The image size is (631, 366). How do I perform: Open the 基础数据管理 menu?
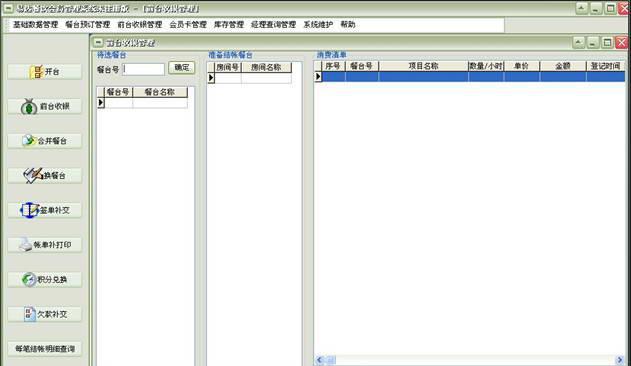click(x=35, y=25)
